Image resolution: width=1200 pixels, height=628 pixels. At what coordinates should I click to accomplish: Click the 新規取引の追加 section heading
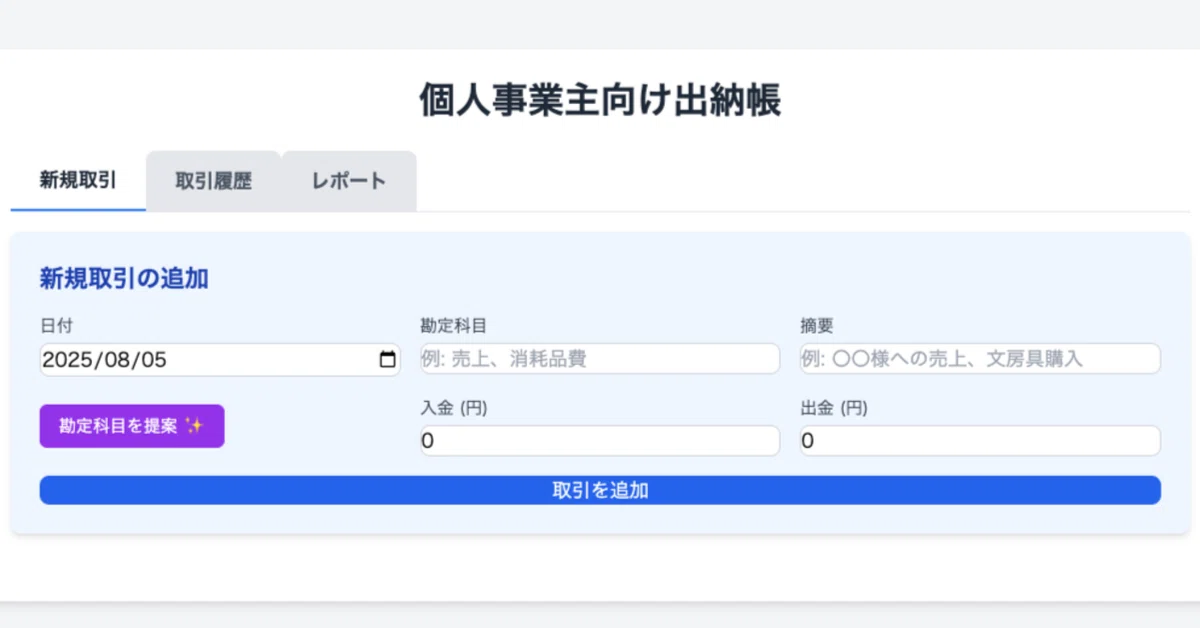pyautogui.click(x=124, y=279)
